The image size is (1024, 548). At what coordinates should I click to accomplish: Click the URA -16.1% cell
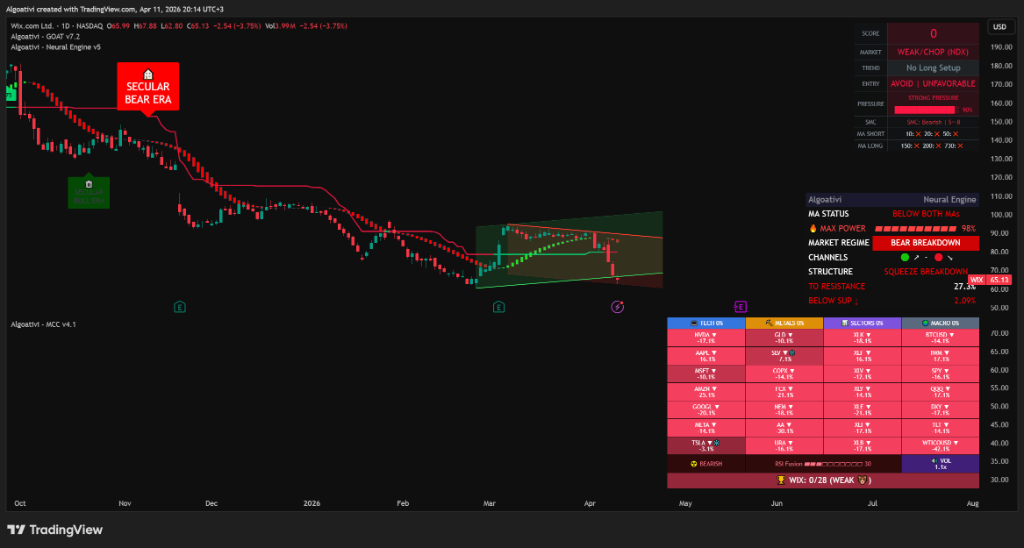pyautogui.click(x=784, y=446)
